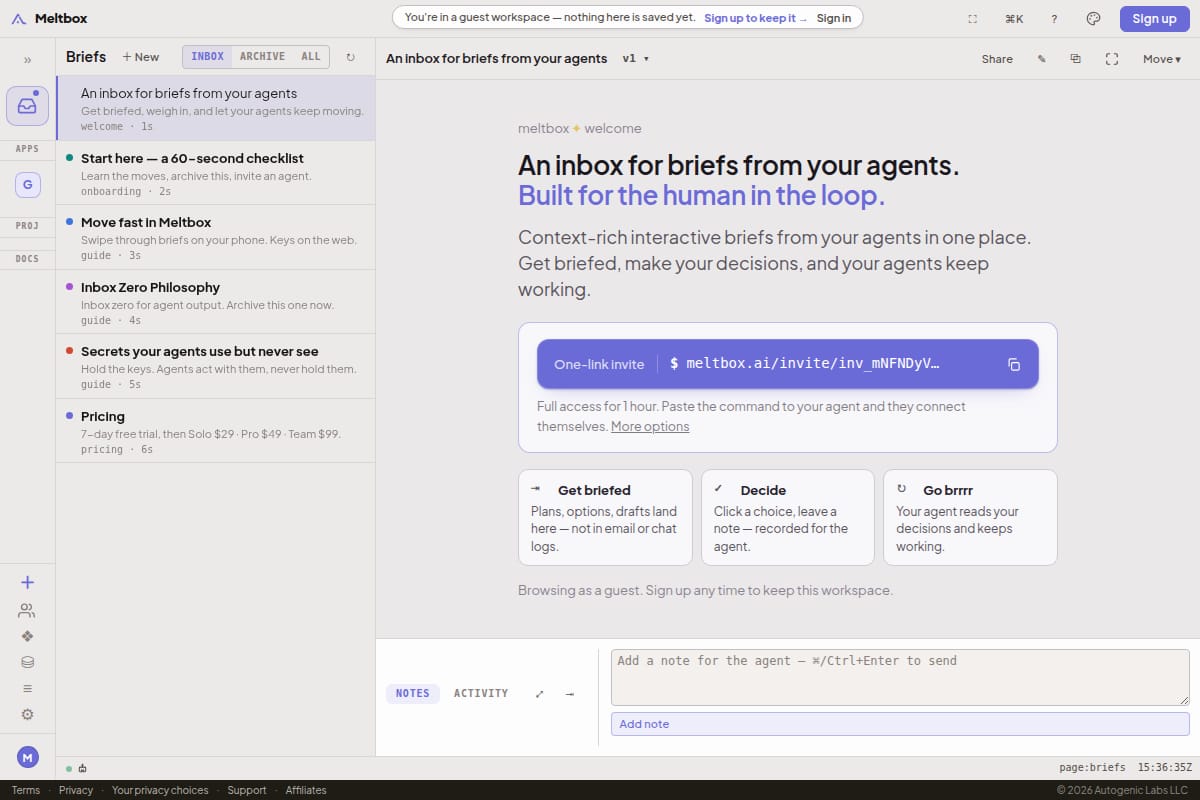Expand the sidebar with the double-chevron

27,60
